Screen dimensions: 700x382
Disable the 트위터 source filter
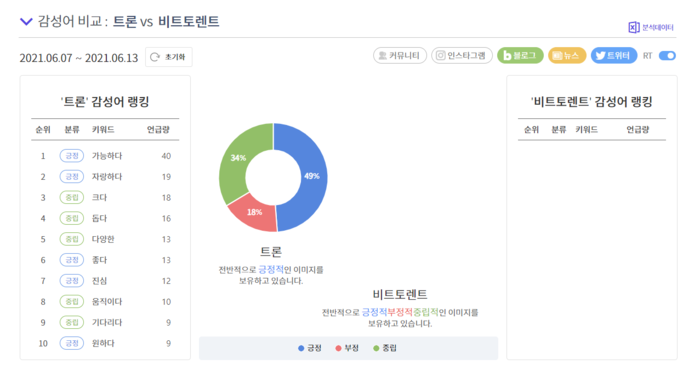[614, 56]
